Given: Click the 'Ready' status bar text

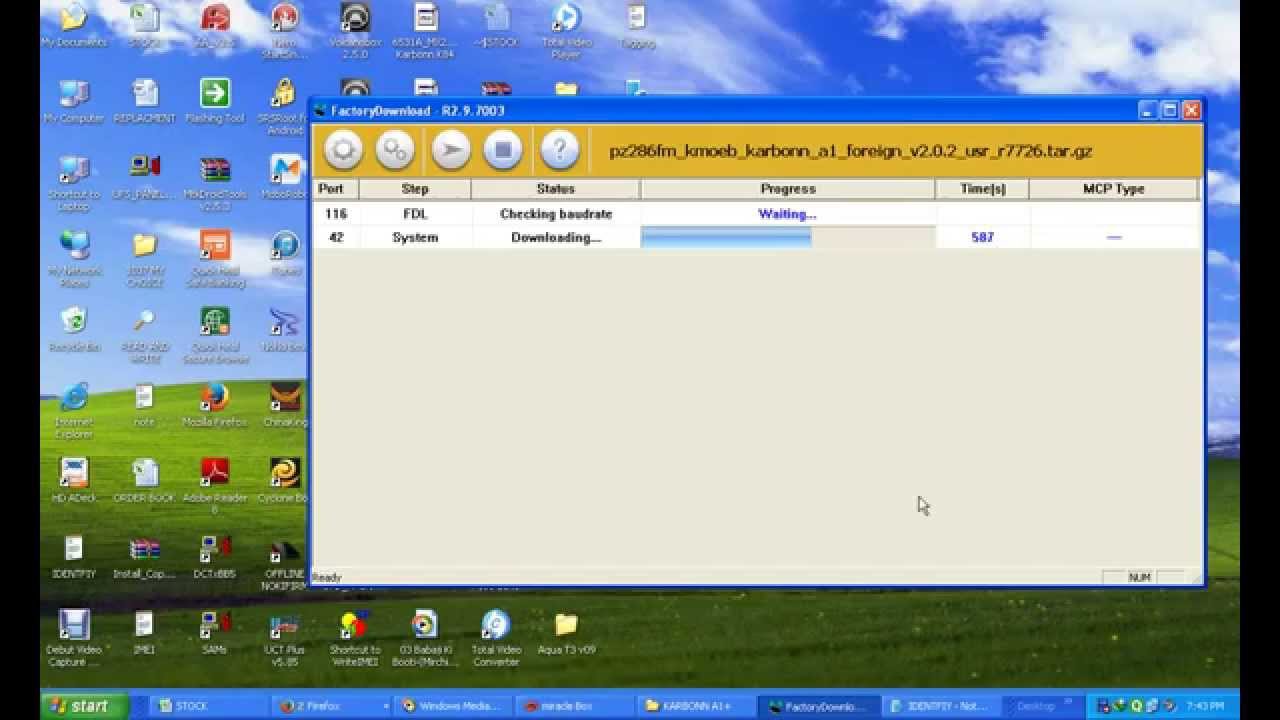Looking at the screenshot, I should click(x=326, y=577).
